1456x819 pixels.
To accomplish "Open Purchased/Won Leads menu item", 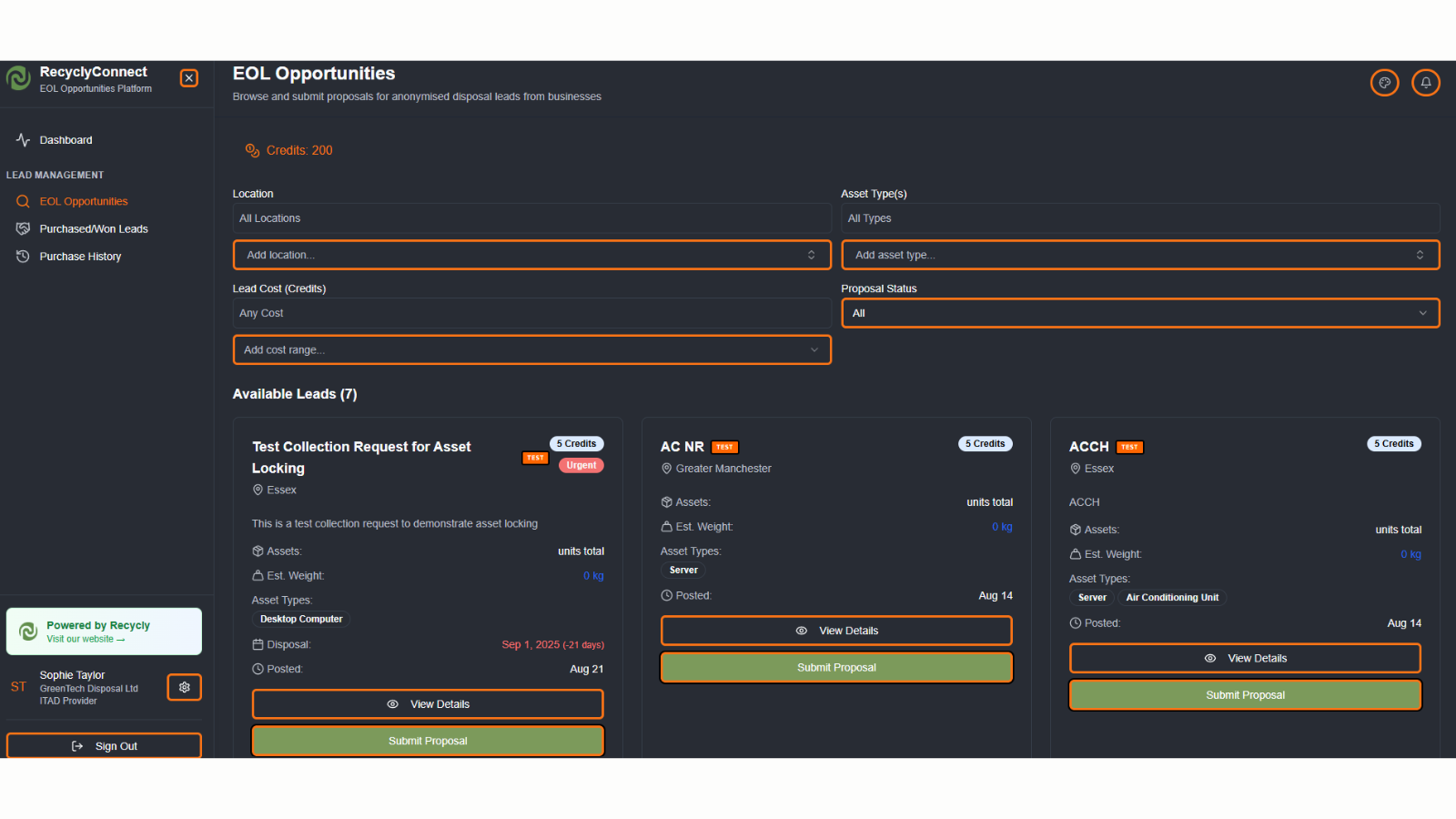I will [93, 229].
